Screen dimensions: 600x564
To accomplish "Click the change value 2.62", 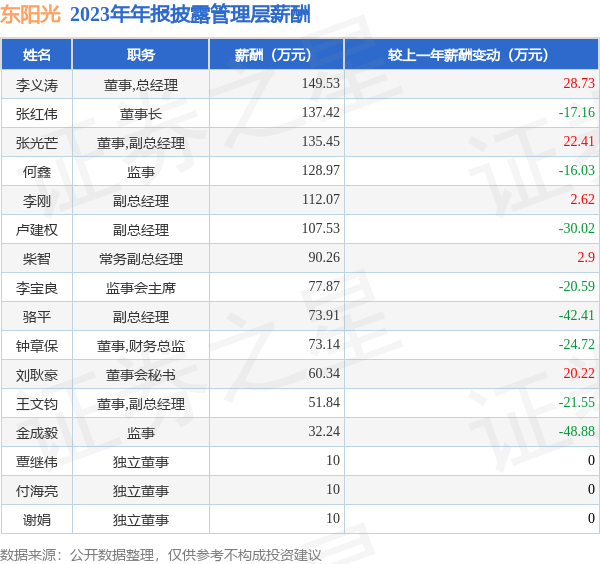I will pos(582,199).
